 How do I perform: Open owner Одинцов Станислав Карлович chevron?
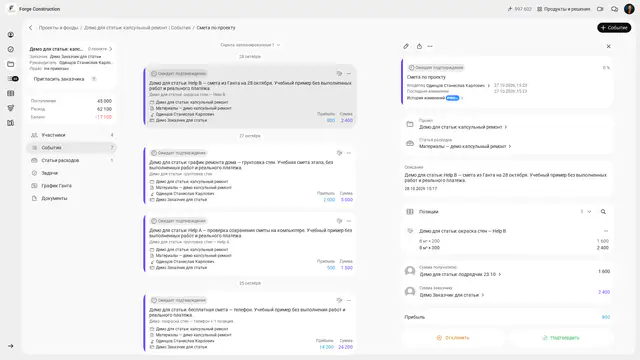489,86
